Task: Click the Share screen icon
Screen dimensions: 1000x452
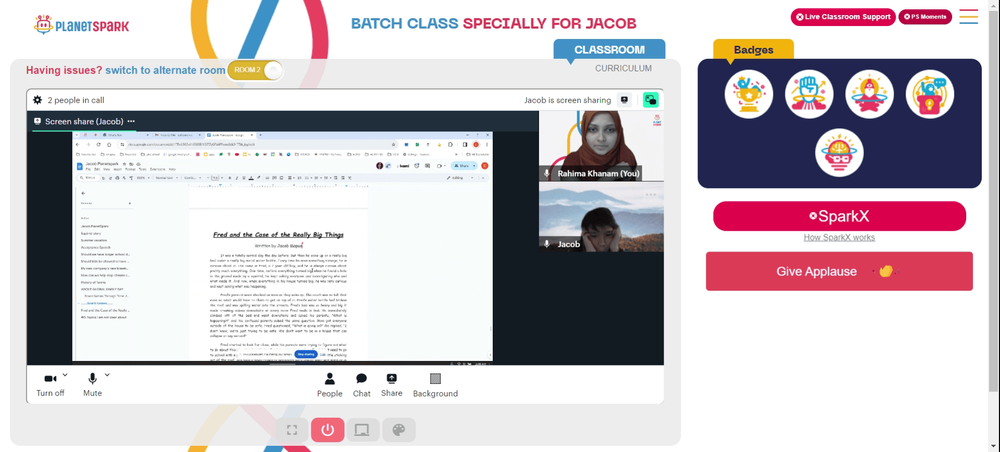Action: [392, 378]
